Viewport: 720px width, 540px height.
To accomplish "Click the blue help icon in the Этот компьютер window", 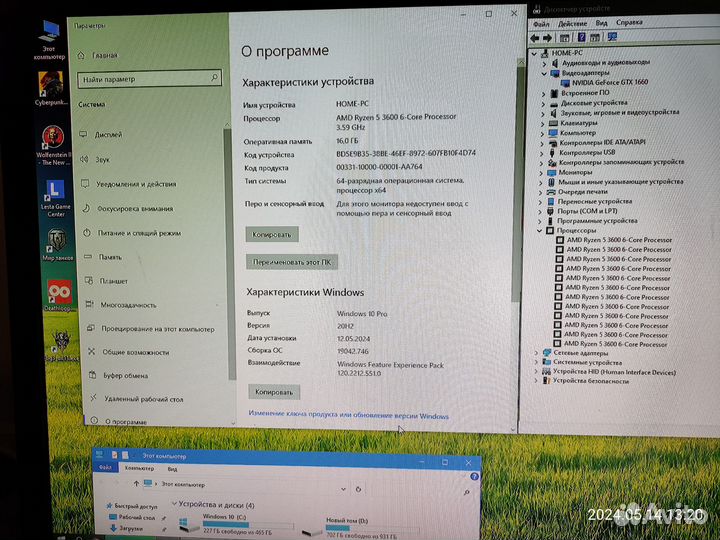I will [474, 477].
